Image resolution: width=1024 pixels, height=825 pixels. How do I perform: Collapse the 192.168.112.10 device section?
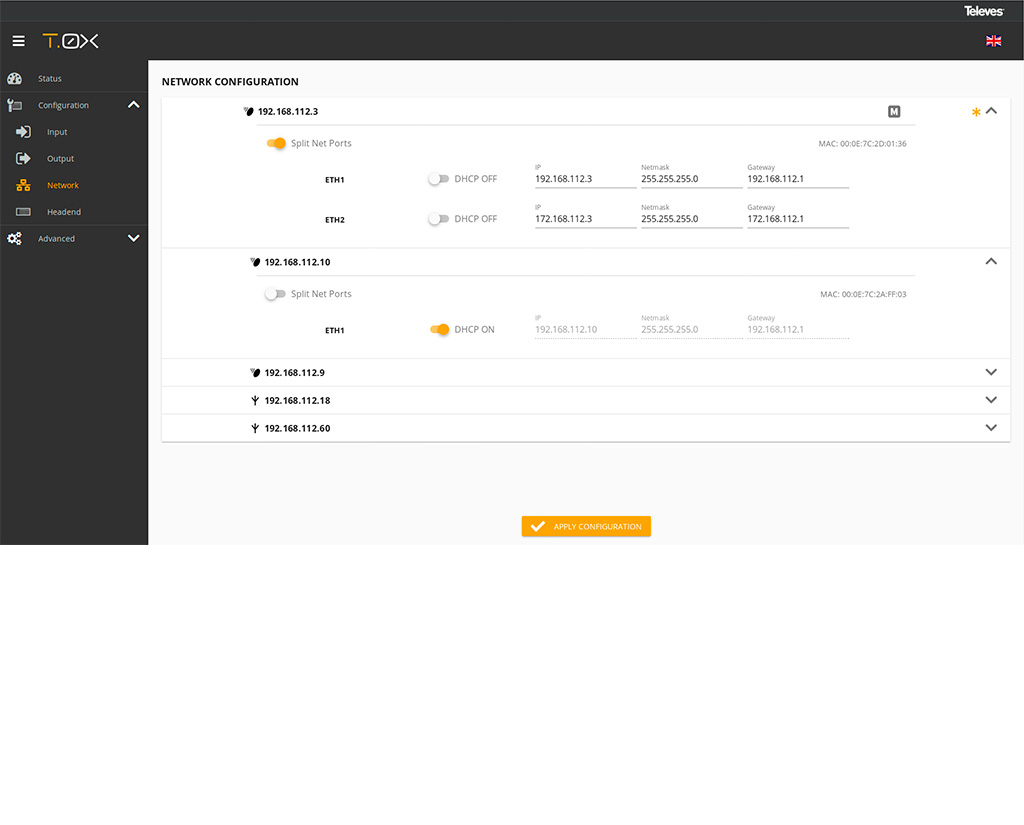[x=991, y=262]
